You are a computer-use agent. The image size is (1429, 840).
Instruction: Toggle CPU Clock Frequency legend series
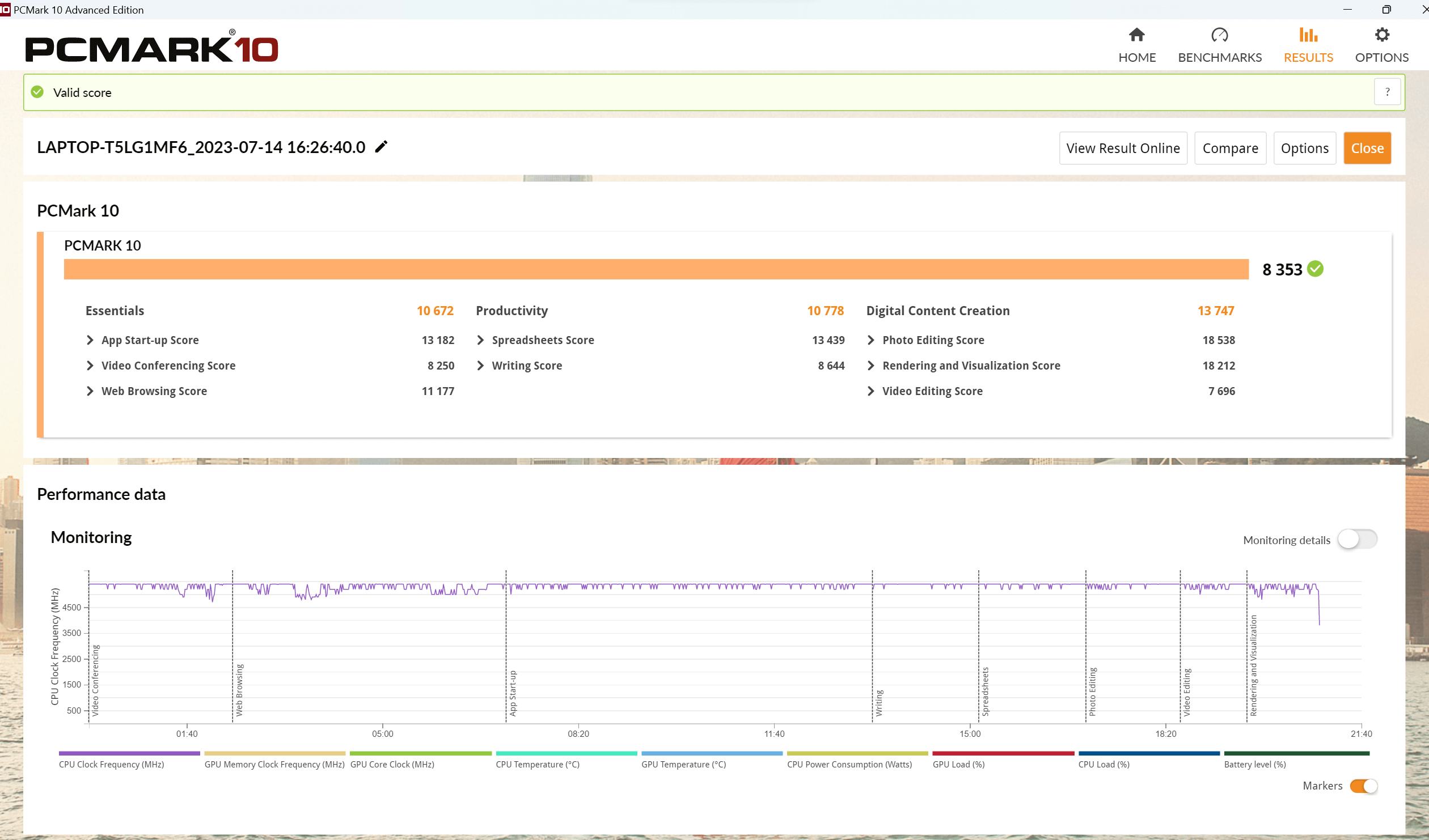click(x=111, y=764)
